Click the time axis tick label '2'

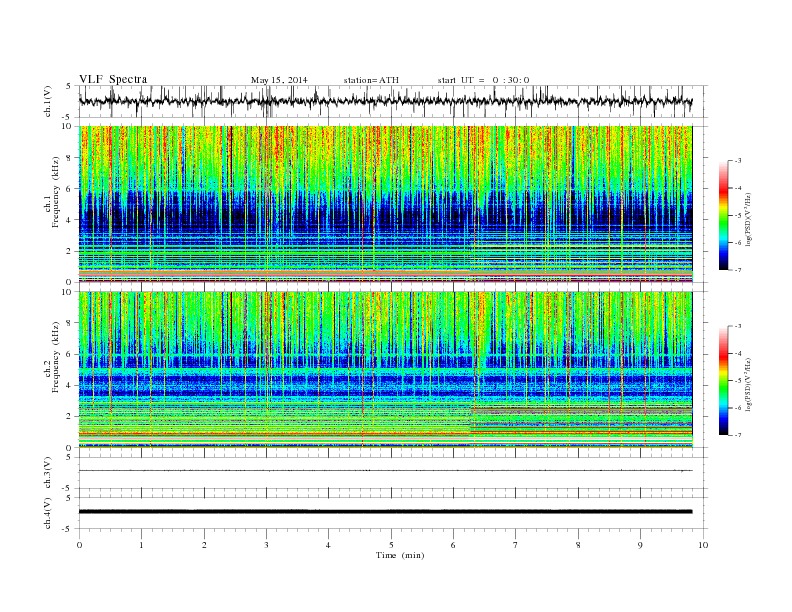pos(204,545)
